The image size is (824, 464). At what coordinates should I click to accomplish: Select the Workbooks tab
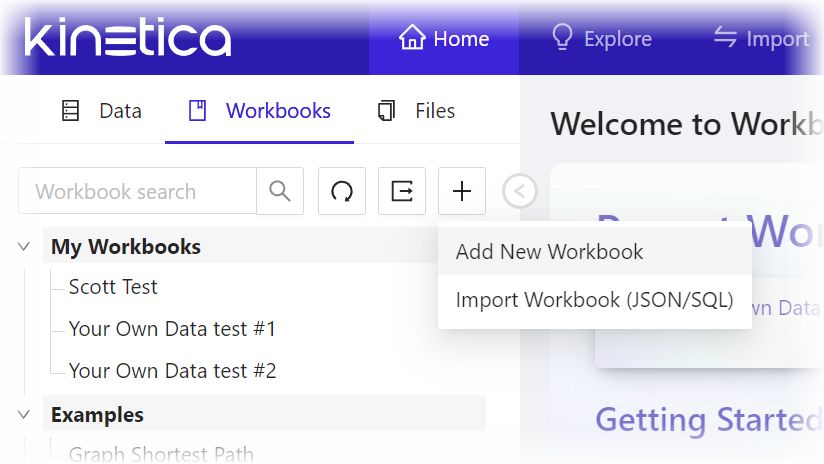point(259,111)
